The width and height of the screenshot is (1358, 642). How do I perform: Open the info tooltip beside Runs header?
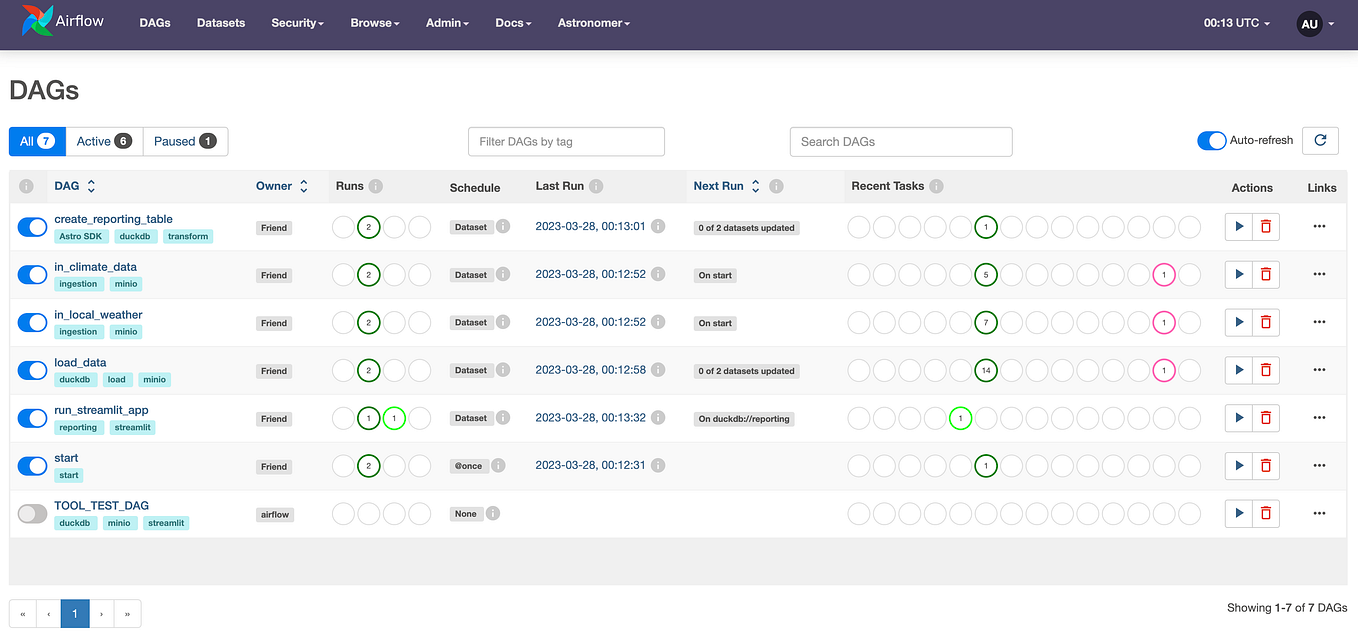374,186
